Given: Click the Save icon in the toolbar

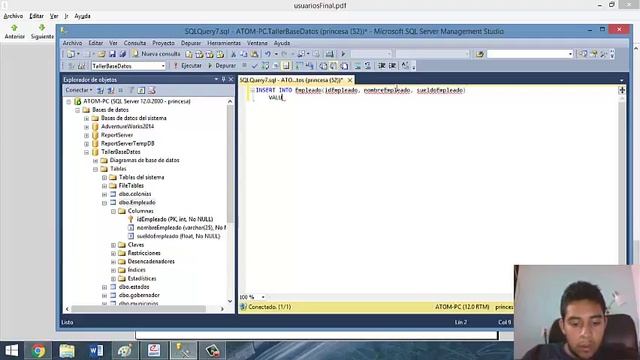Looking at the screenshot, I should coord(112,54).
